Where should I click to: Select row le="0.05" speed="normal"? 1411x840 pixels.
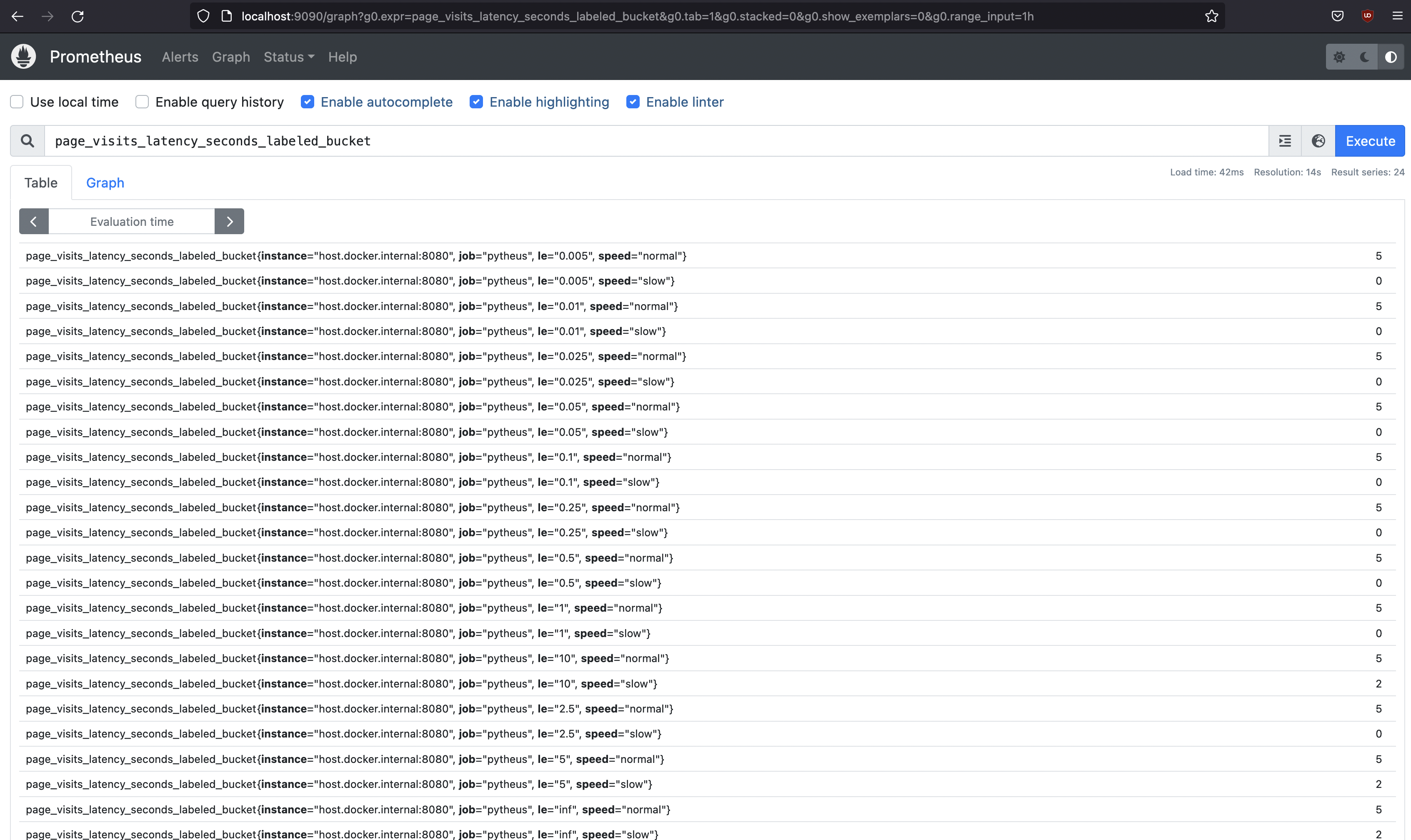[x=708, y=407]
